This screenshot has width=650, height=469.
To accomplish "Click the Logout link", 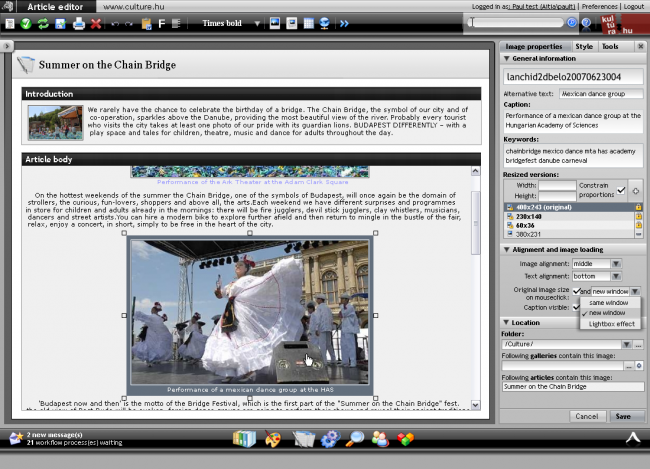I will [x=634, y=6].
